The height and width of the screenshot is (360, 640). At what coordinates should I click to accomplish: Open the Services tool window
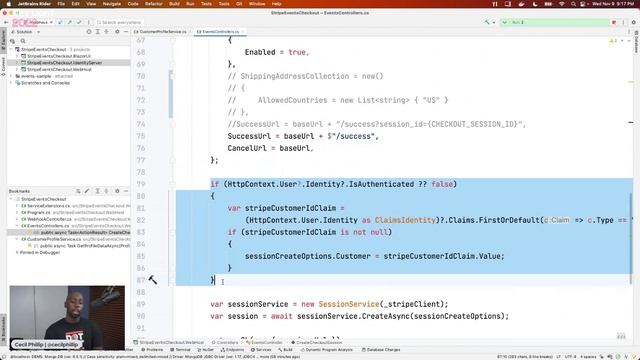click(261, 350)
